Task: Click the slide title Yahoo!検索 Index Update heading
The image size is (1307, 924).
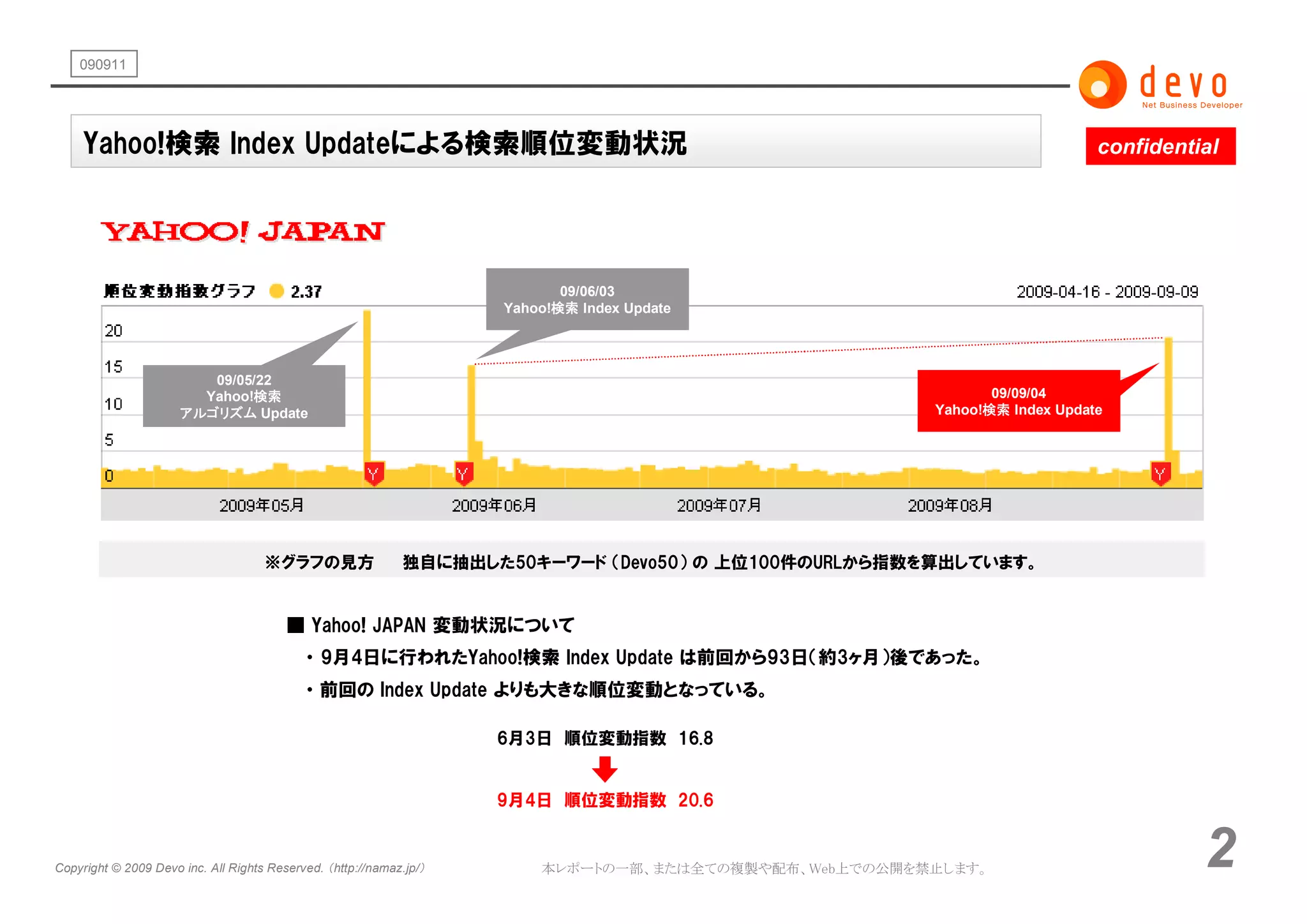Action: point(385,143)
